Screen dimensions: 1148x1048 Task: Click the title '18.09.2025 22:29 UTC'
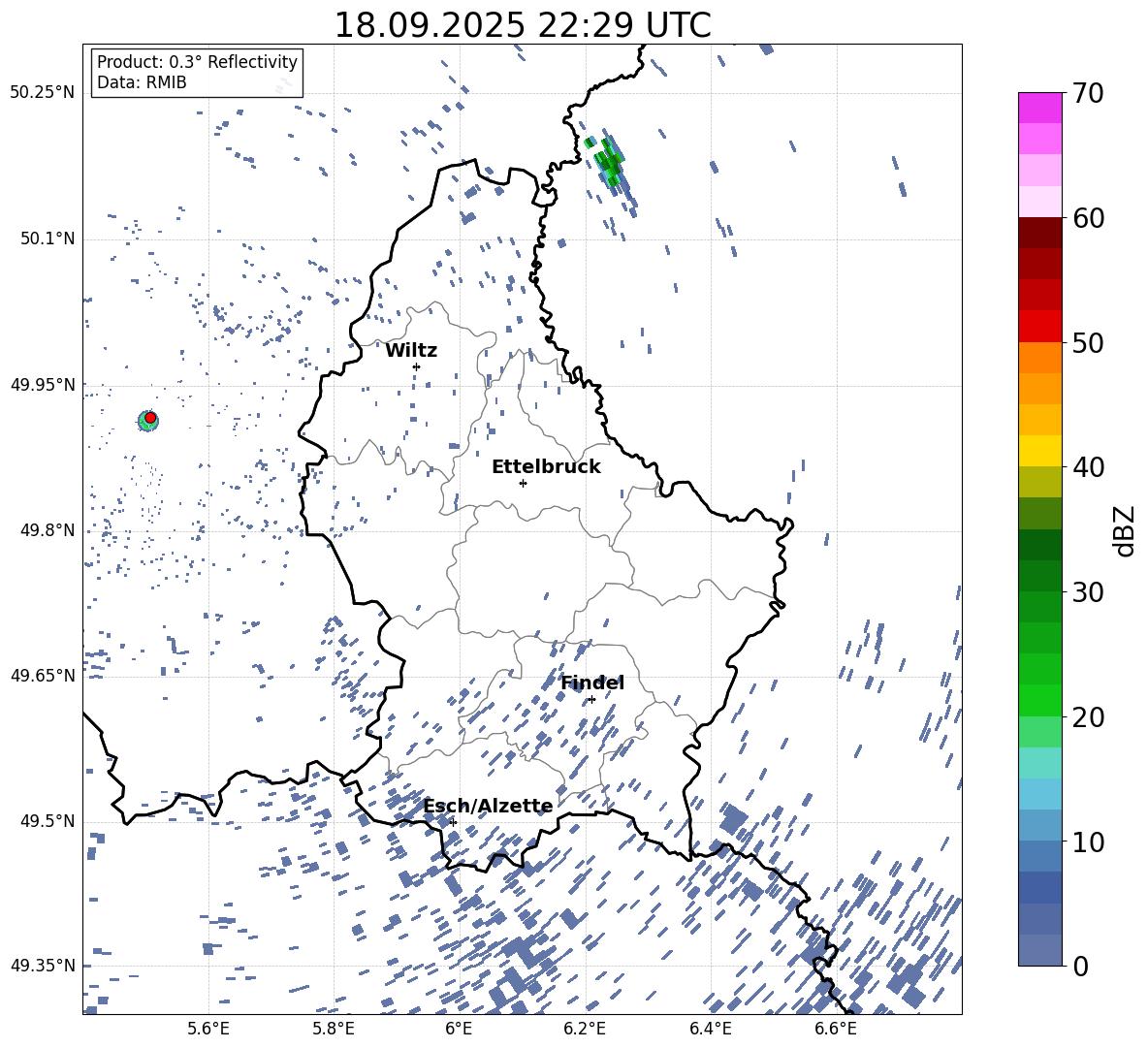523,25
